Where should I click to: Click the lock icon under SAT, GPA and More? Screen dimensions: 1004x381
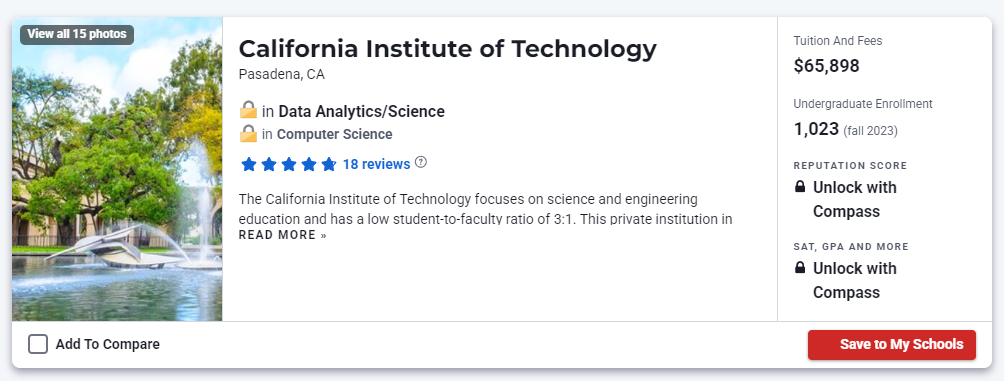[800, 268]
